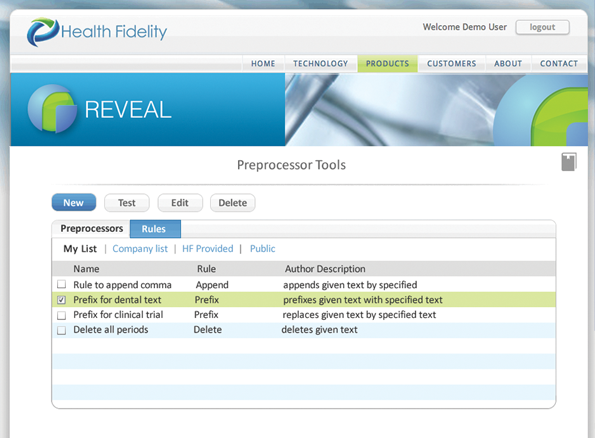View the Public rules list
This screenshot has width=595, height=438.
click(x=263, y=249)
